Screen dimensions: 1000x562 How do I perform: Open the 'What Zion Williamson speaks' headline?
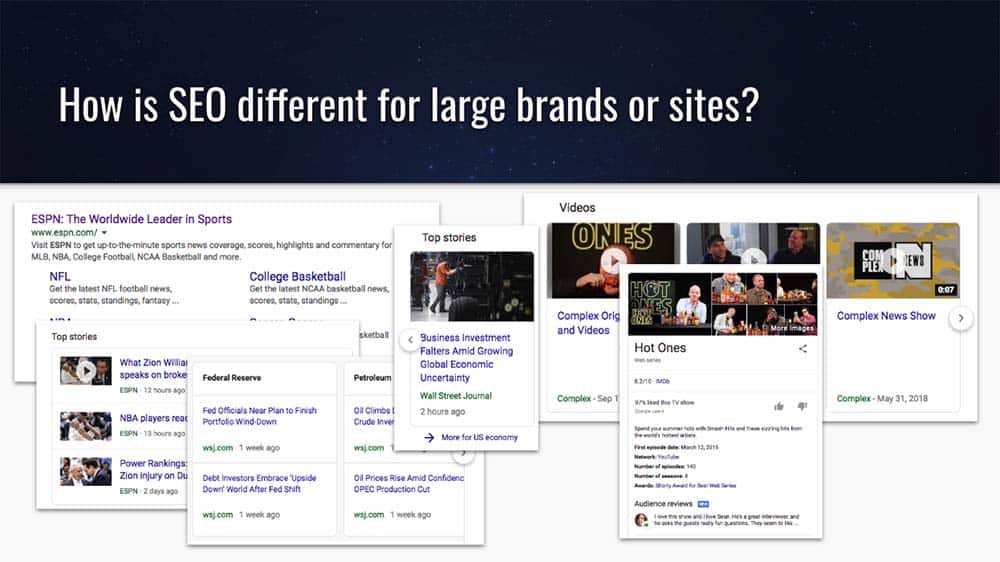(x=153, y=369)
